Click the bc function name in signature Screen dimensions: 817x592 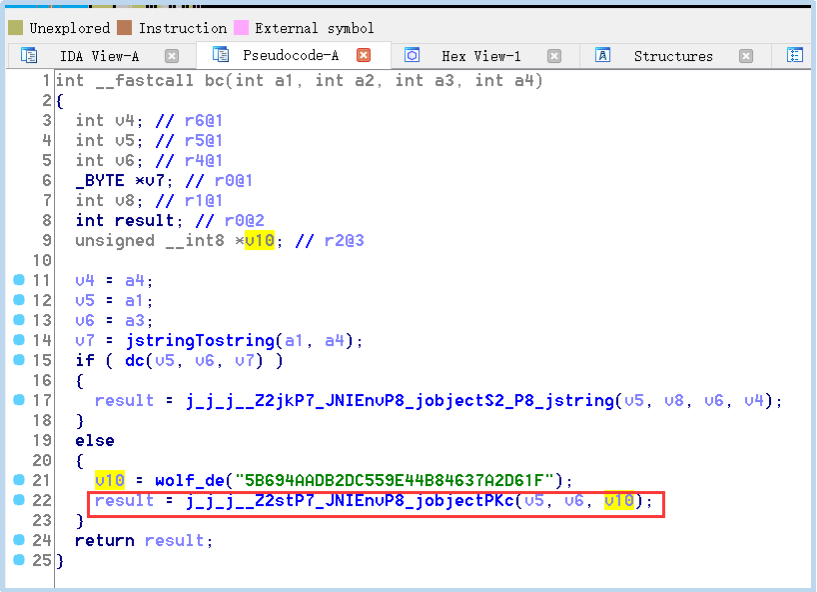click(215, 80)
